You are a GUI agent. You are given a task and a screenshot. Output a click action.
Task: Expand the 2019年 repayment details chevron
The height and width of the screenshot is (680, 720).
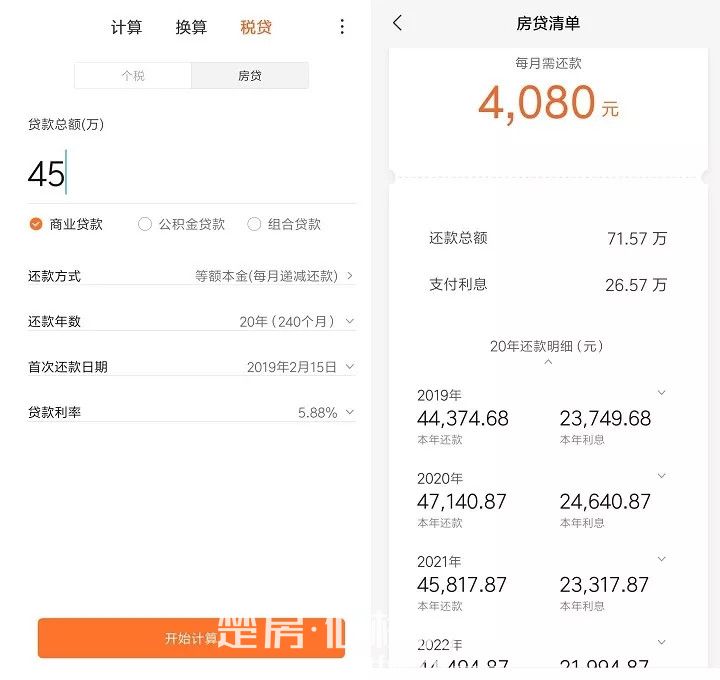point(661,393)
